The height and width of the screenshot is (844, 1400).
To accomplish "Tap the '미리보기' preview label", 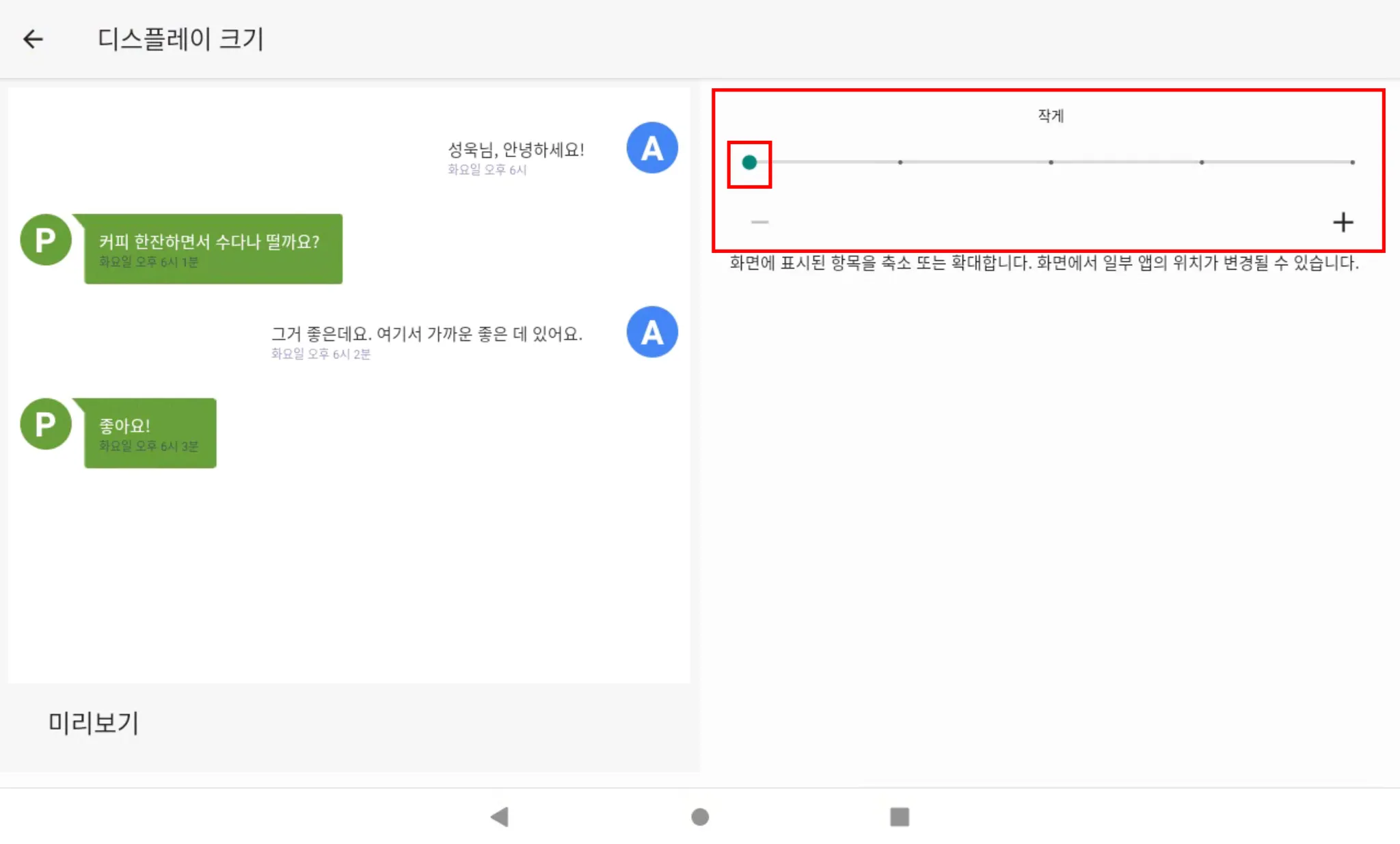I will click(x=94, y=722).
